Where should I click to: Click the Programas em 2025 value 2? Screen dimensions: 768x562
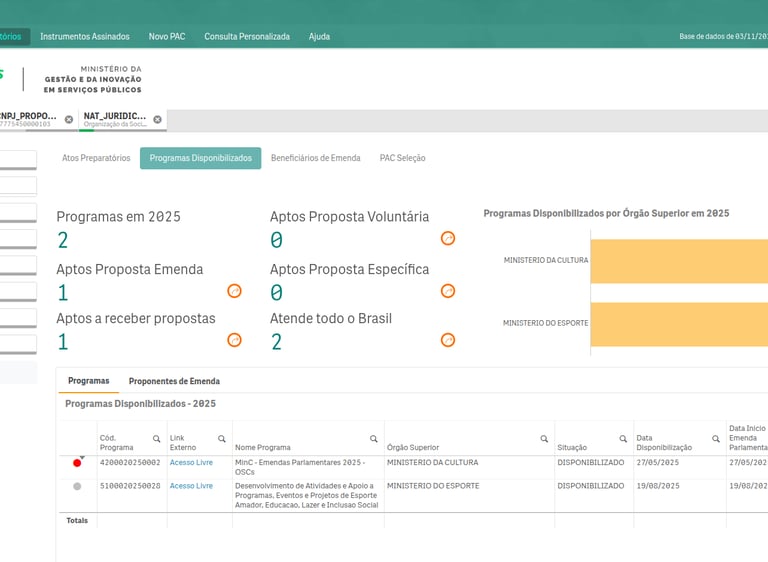click(63, 240)
